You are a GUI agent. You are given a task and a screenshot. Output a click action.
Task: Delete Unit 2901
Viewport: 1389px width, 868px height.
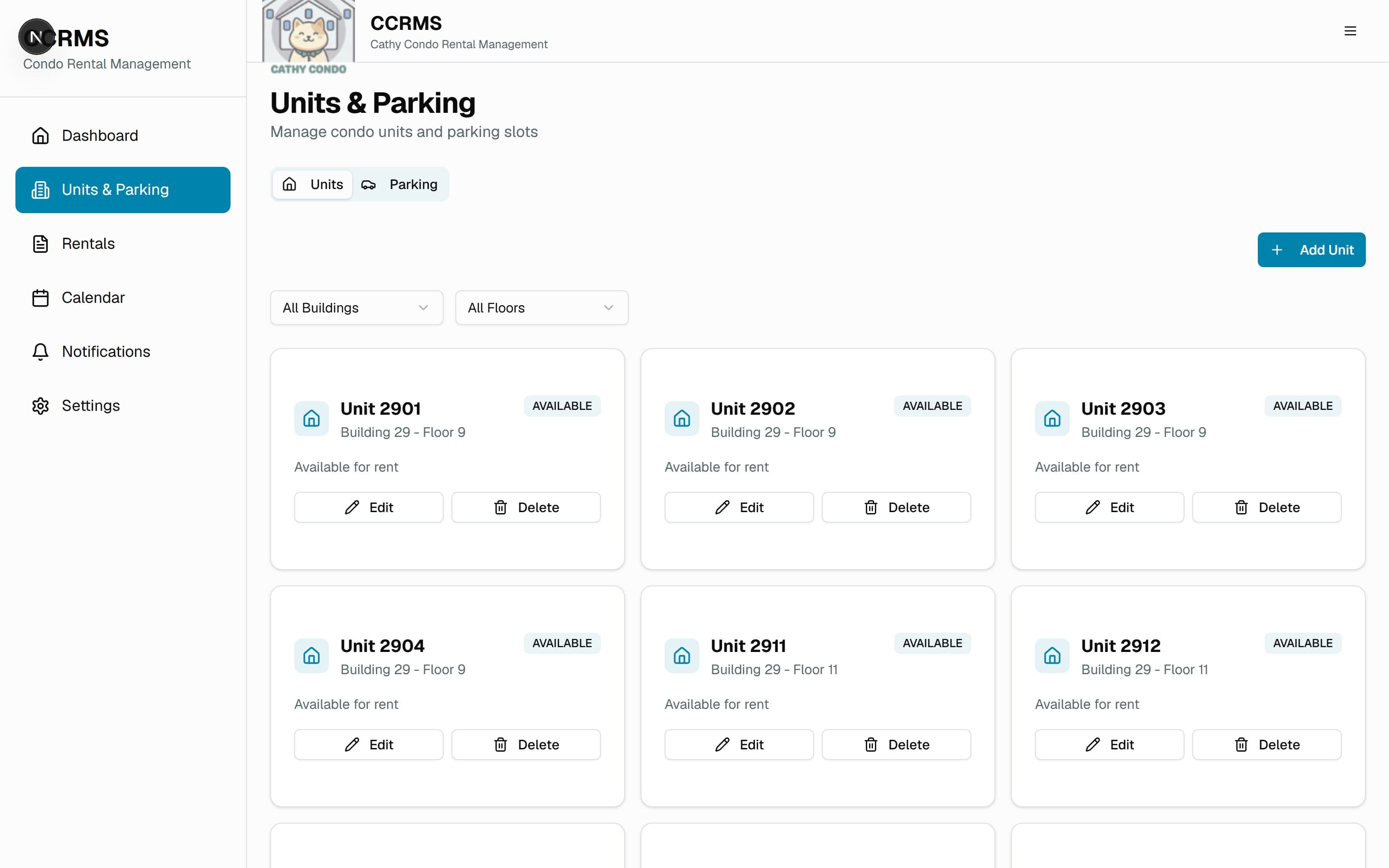point(526,507)
